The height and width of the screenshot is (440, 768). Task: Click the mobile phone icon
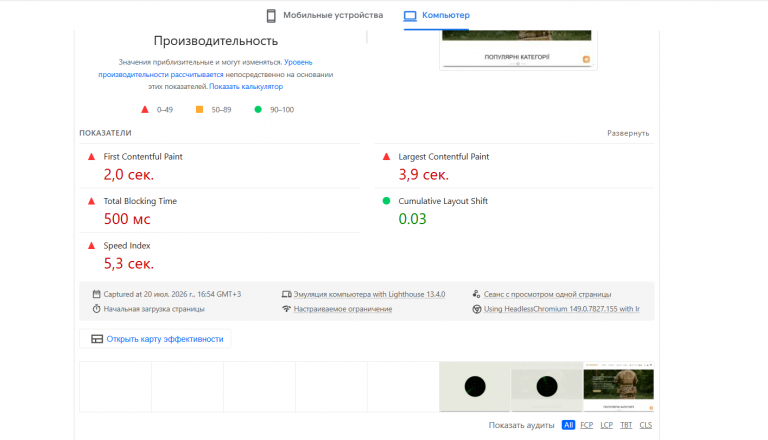[x=271, y=16]
